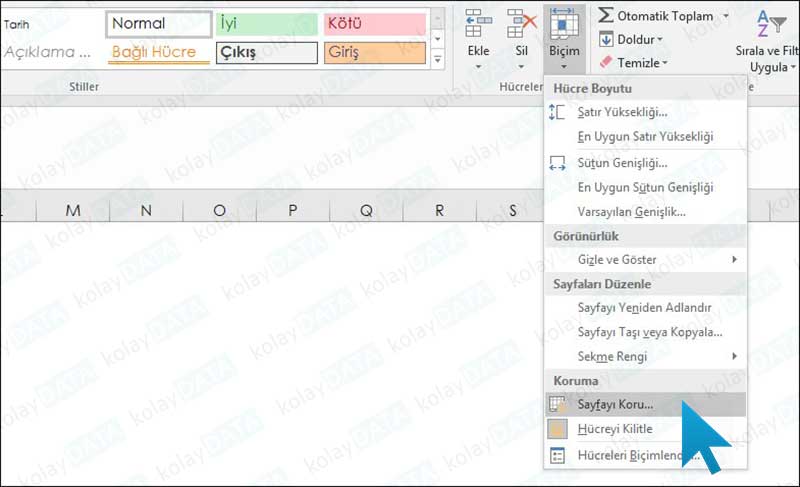Open the Otomatik Toplam dropdown arrow
This screenshot has height=487, width=800.
pos(726,16)
